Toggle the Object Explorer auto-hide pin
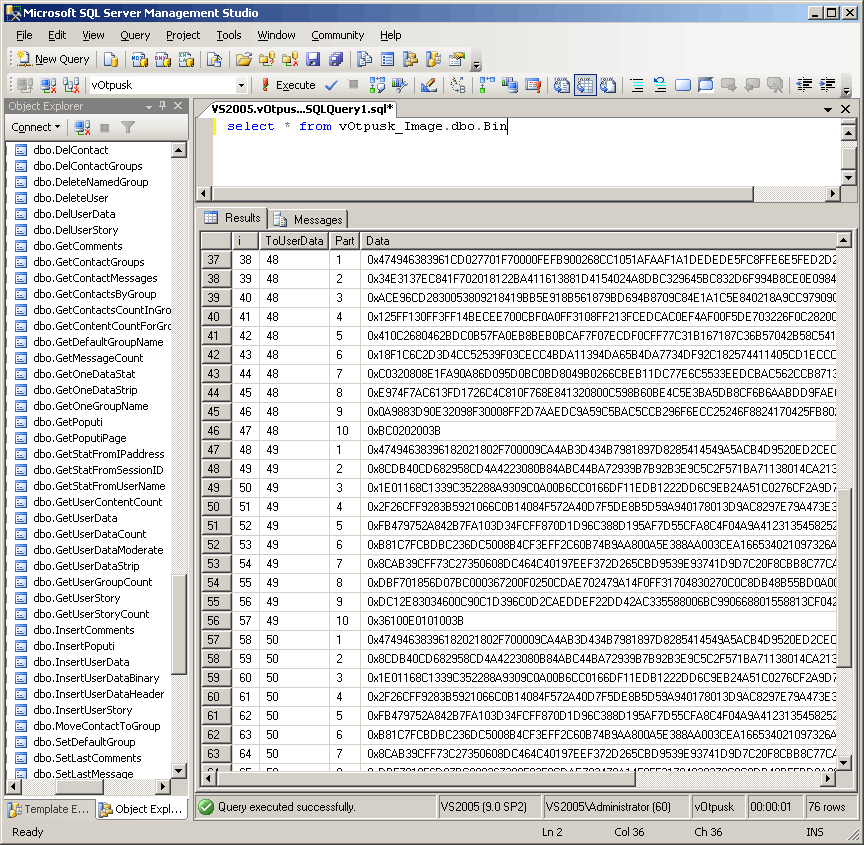Viewport: 864px width, 845px height. click(x=163, y=105)
